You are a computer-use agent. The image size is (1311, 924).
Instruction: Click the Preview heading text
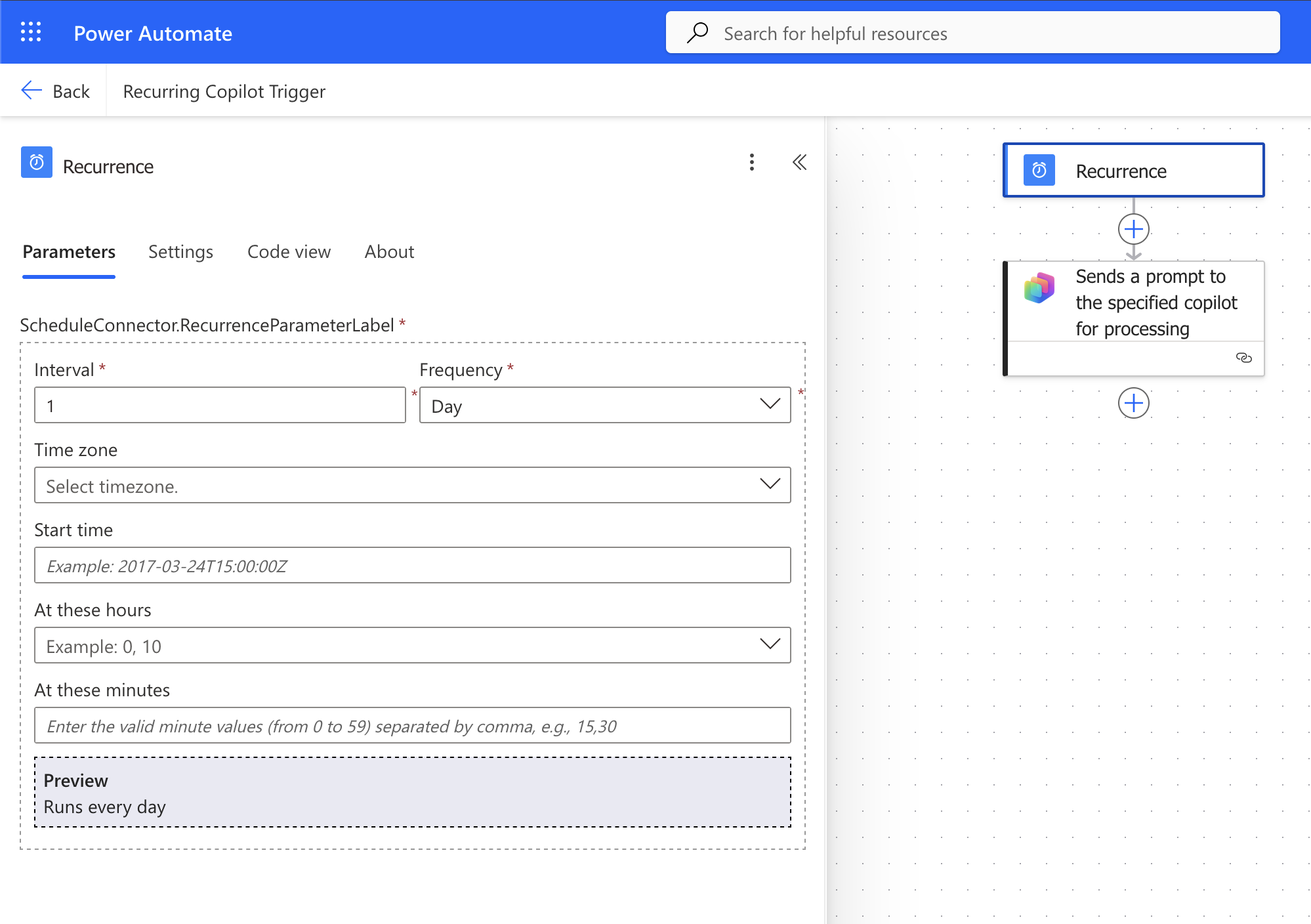tap(76, 781)
